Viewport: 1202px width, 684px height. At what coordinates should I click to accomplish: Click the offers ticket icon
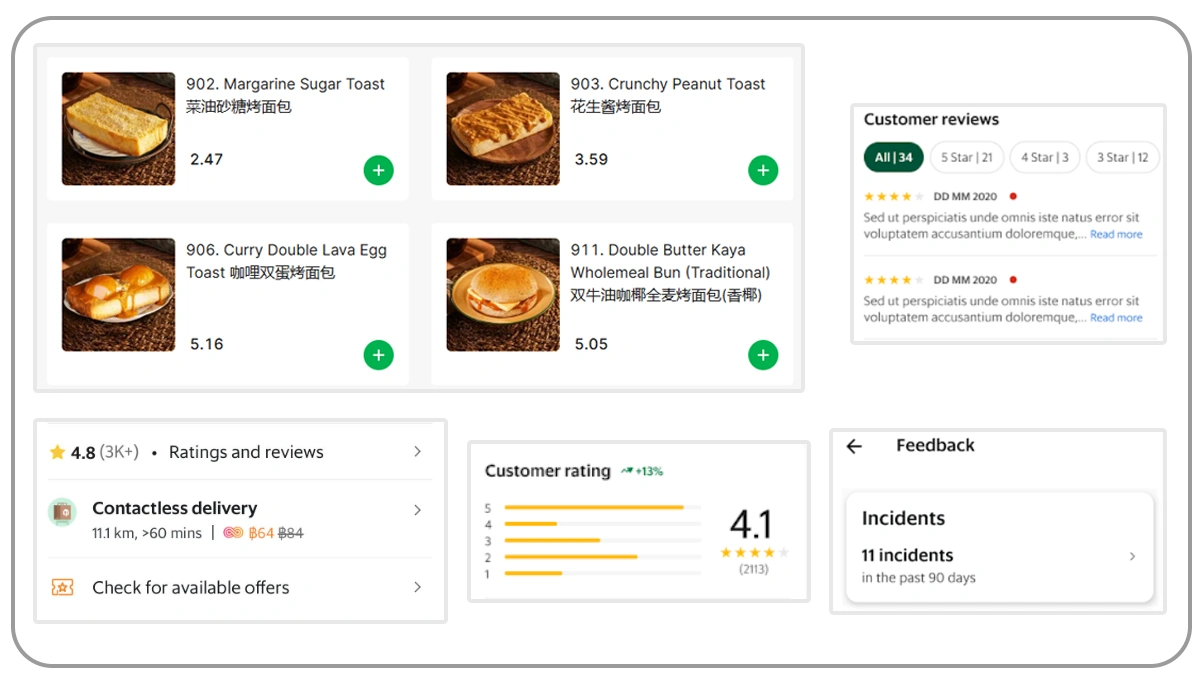click(62, 589)
